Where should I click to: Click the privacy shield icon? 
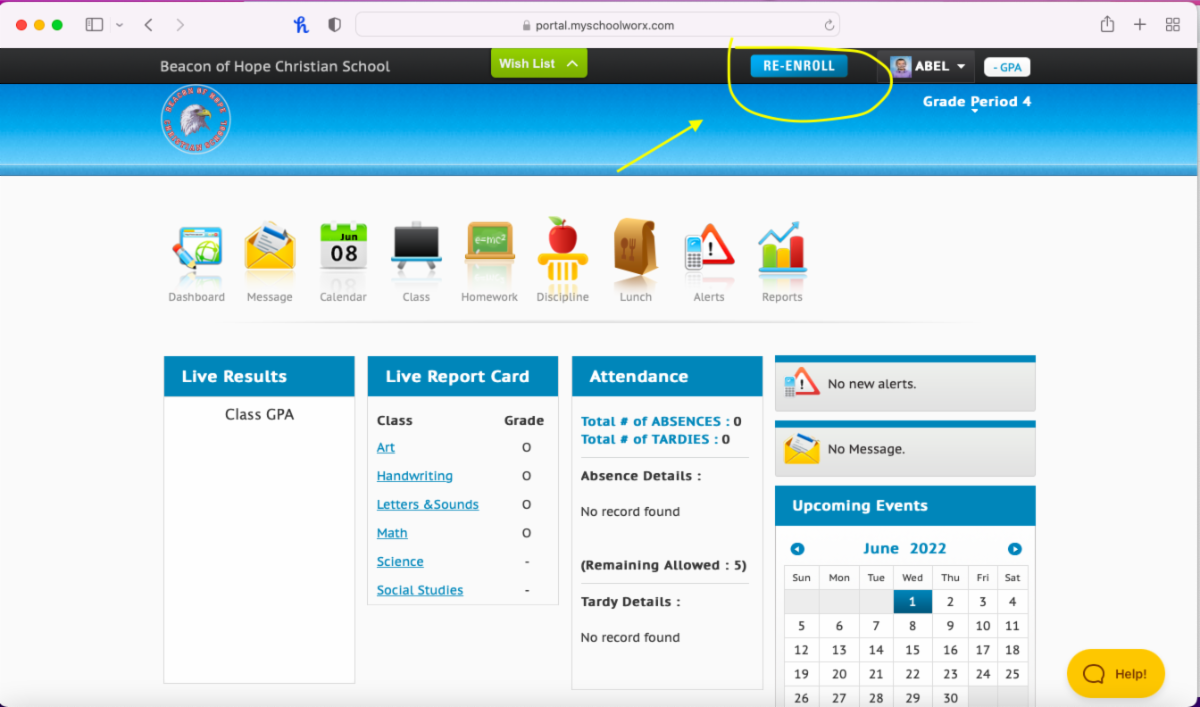[x=335, y=25]
